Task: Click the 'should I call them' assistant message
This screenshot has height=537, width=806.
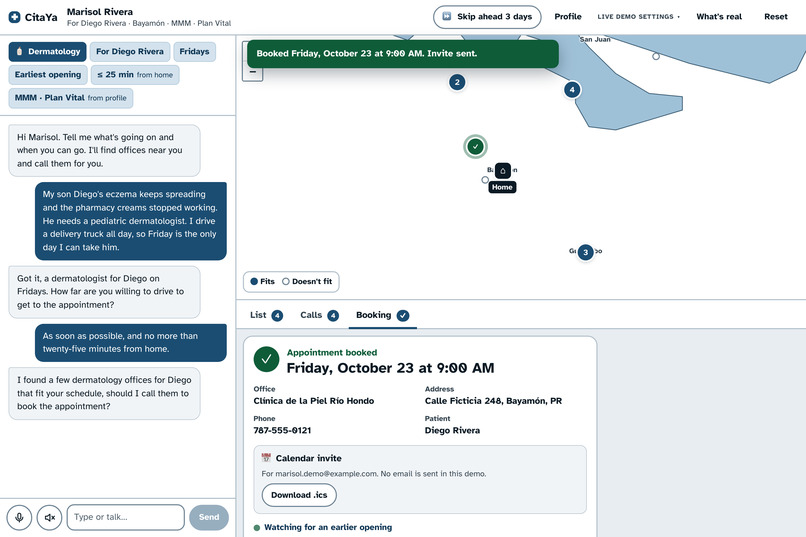Action: (x=104, y=393)
